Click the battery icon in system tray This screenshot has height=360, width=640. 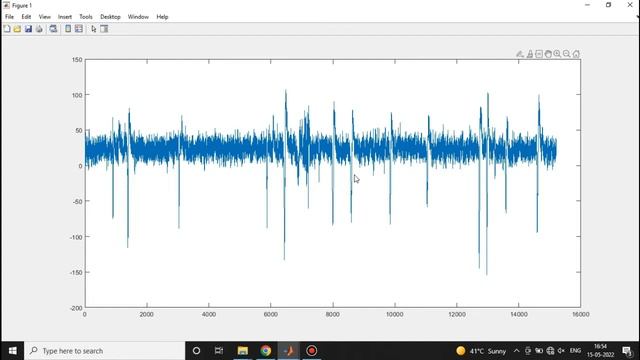539,351
